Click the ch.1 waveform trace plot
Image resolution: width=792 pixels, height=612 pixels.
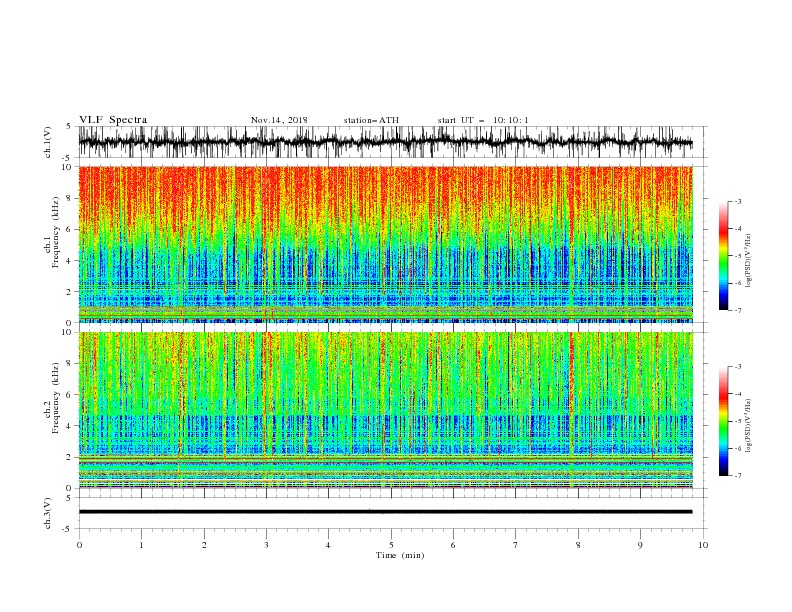point(385,142)
